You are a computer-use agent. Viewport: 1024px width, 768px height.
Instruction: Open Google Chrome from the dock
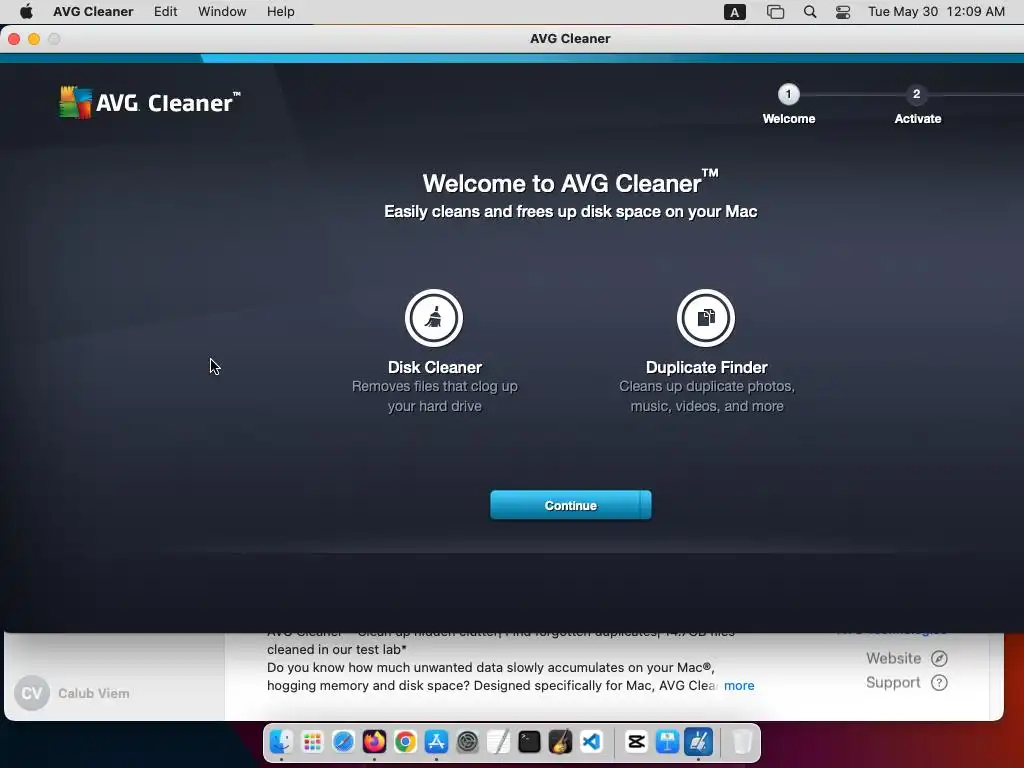click(x=405, y=742)
